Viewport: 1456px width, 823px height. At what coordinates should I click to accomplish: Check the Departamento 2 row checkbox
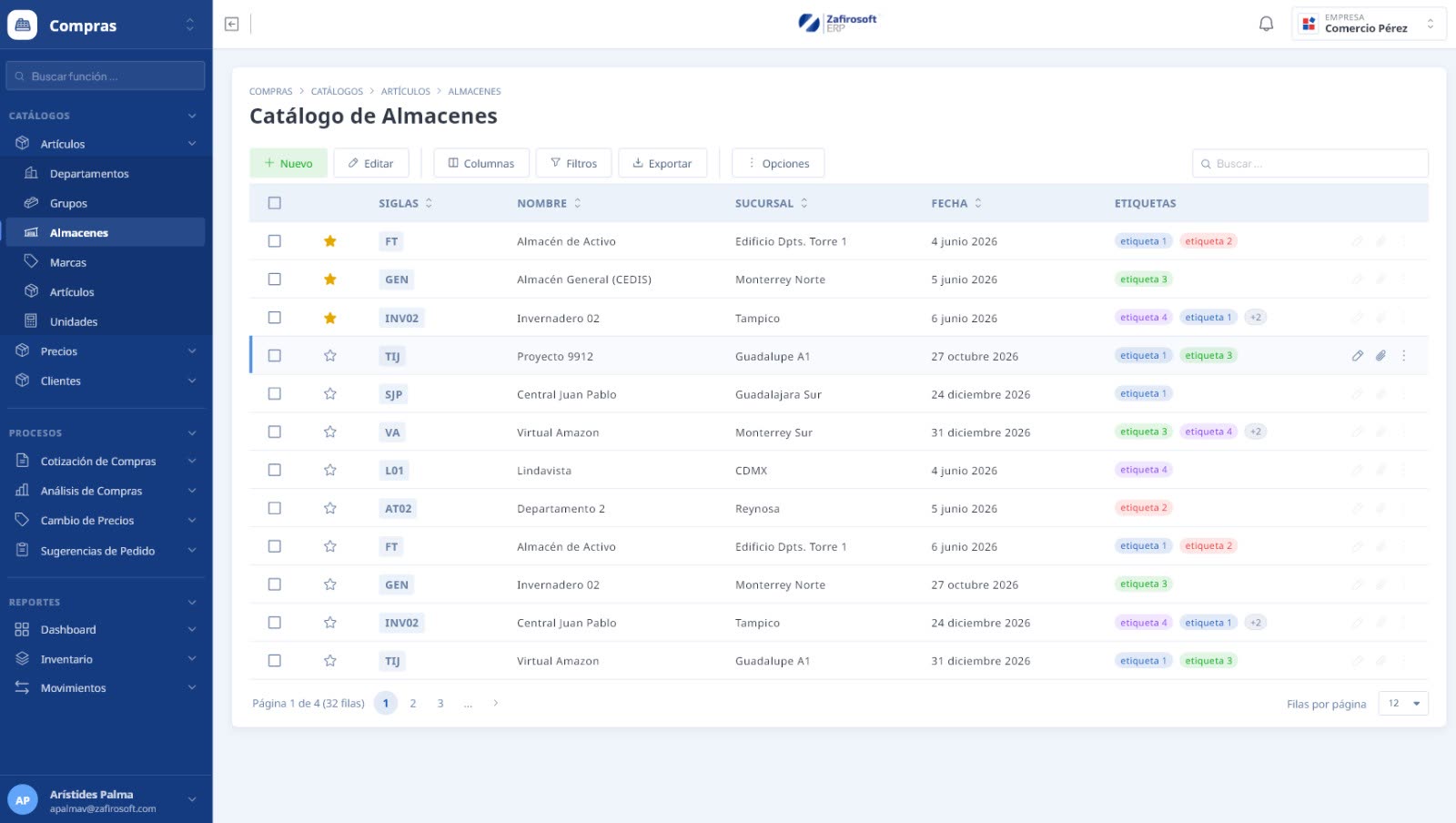click(275, 509)
